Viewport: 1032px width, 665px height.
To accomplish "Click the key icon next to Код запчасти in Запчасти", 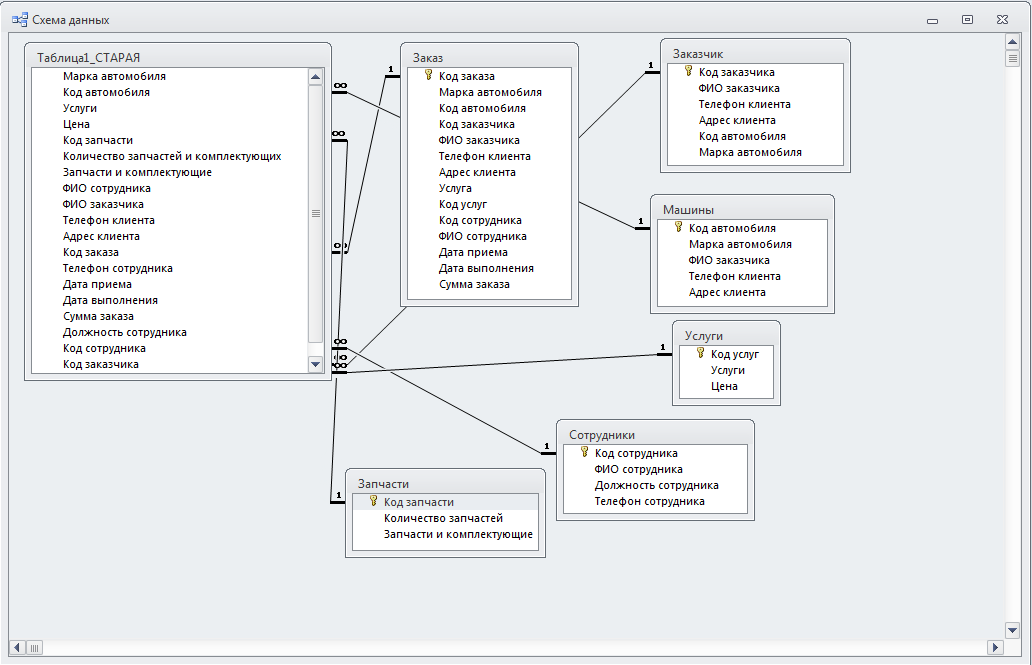I will (373, 501).
